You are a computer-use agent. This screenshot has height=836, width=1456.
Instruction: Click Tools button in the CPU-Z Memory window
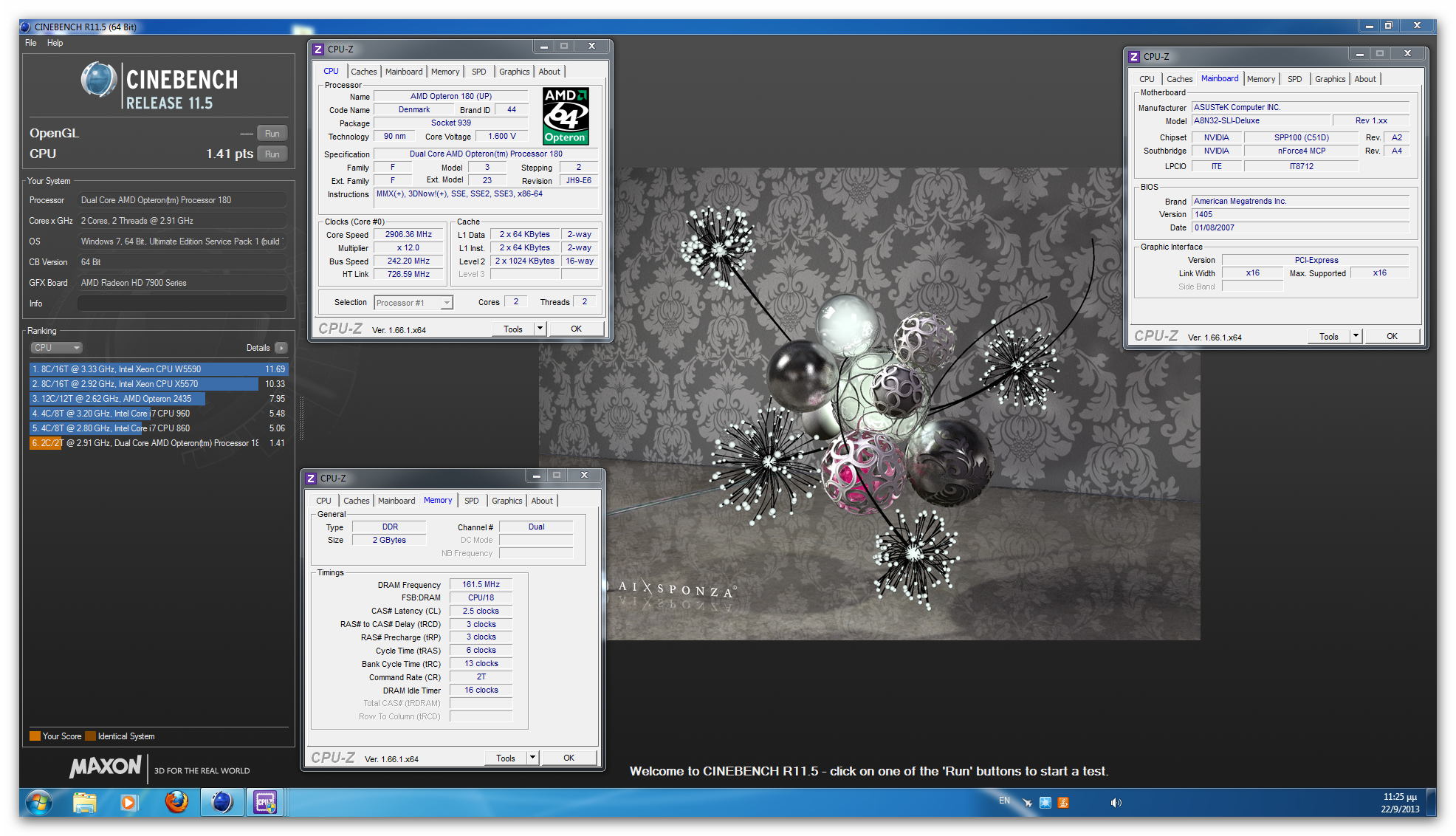pyautogui.click(x=506, y=758)
